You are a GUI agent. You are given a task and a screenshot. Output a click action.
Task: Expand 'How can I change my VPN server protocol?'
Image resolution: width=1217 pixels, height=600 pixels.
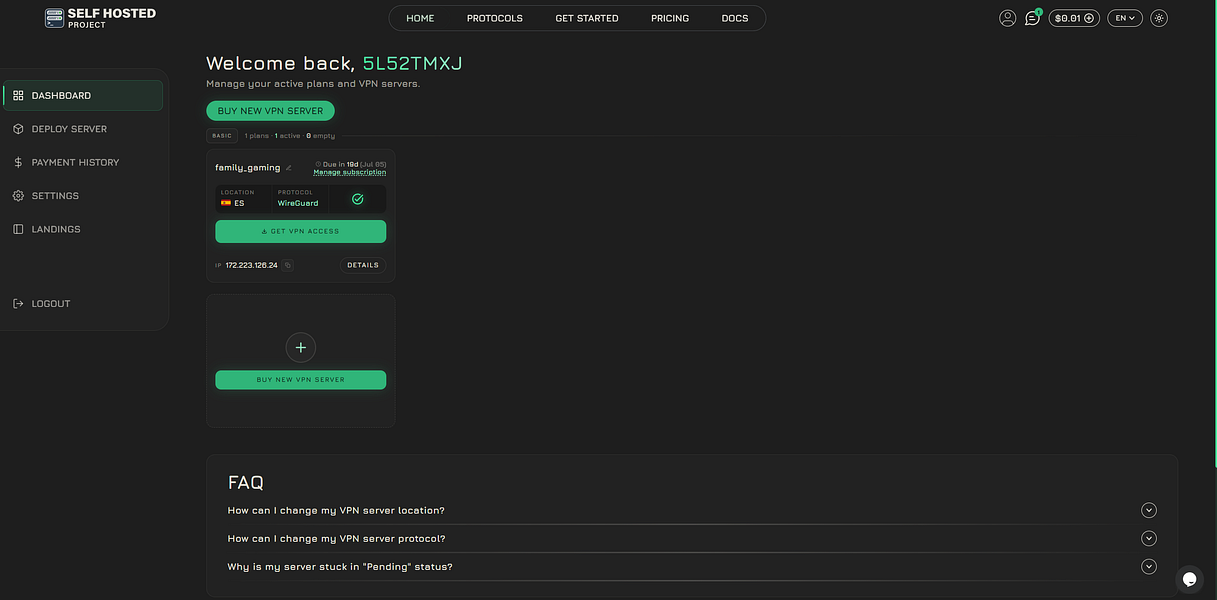point(692,538)
